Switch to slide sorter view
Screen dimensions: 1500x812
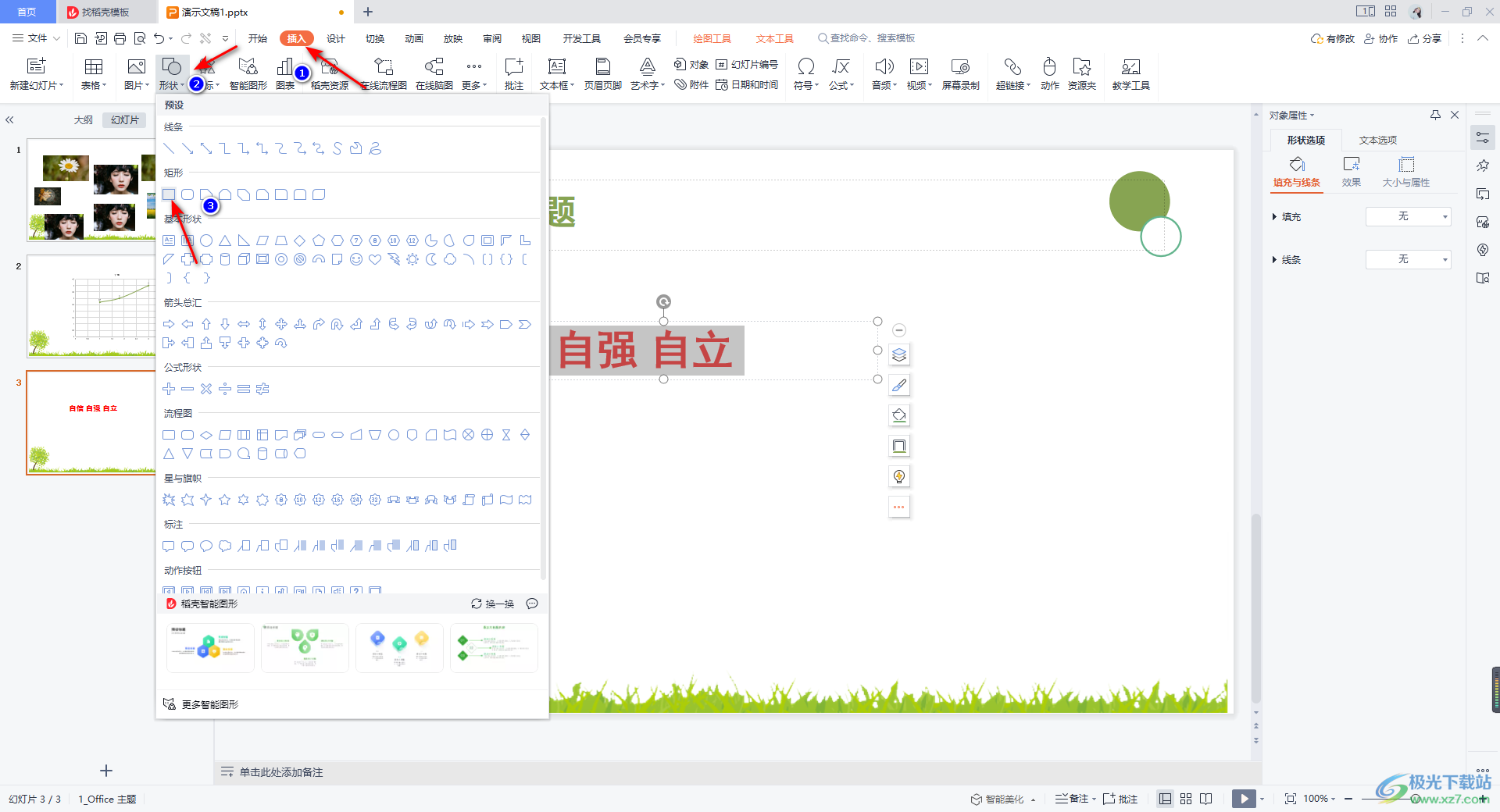(x=1186, y=799)
